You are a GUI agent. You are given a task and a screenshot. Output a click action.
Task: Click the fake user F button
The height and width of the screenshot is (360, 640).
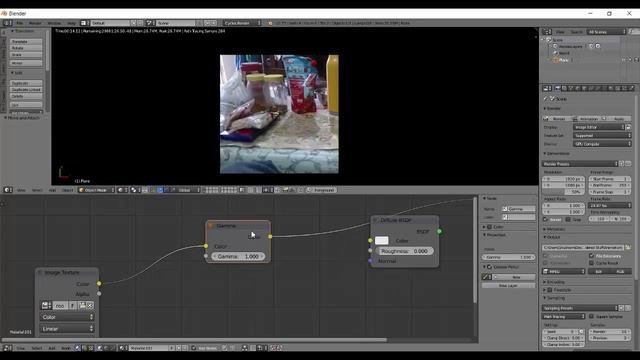(73, 305)
